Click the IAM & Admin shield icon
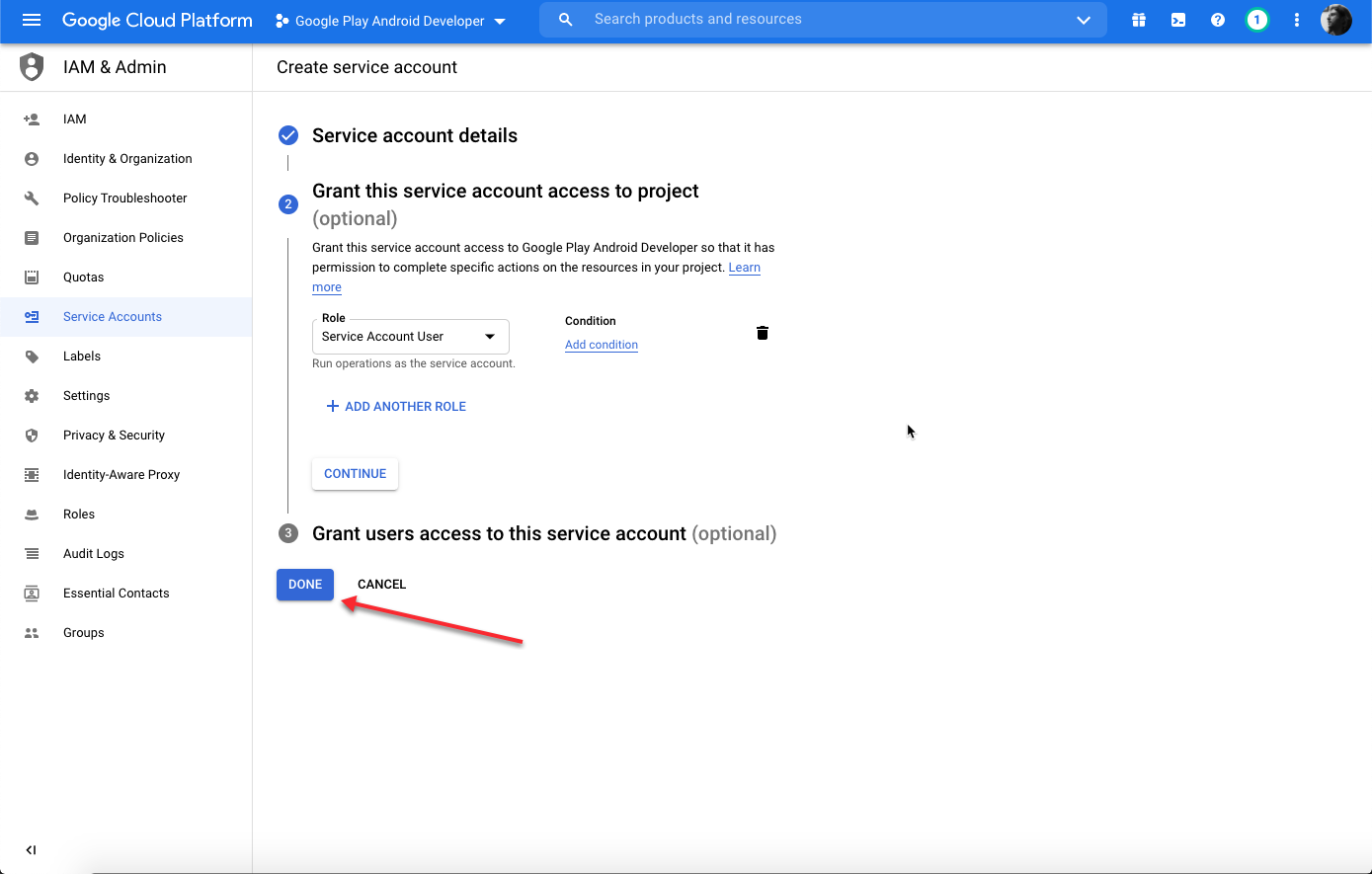This screenshot has height=874, width=1372. (30, 66)
